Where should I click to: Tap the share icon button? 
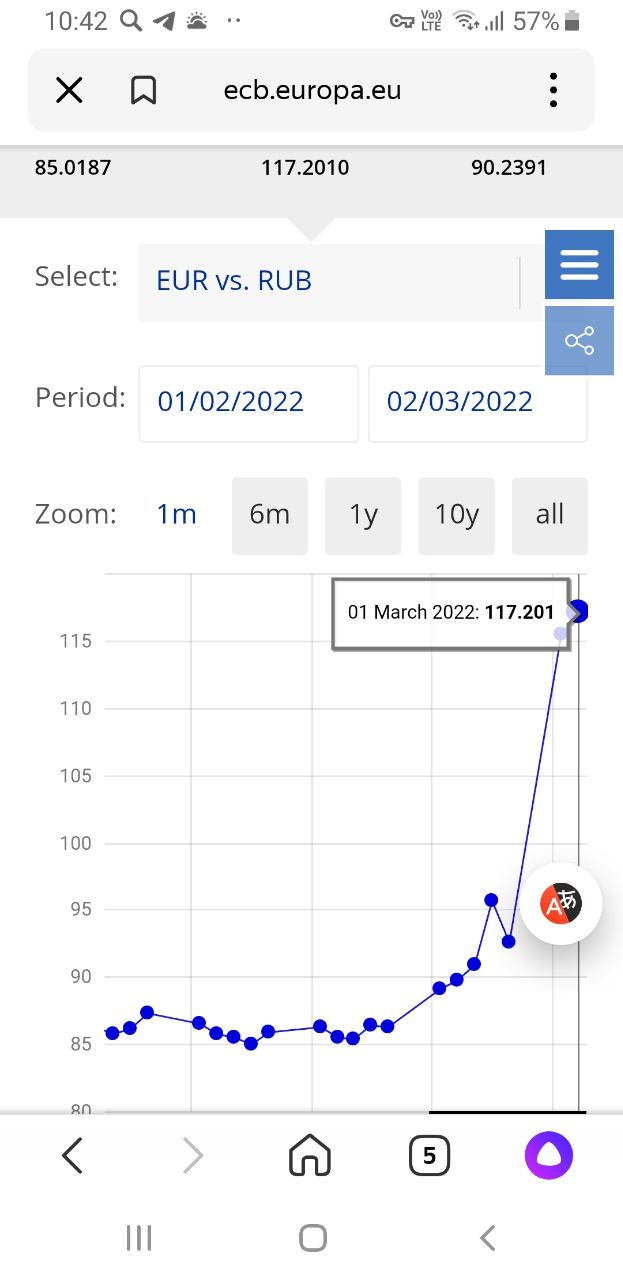click(579, 341)
